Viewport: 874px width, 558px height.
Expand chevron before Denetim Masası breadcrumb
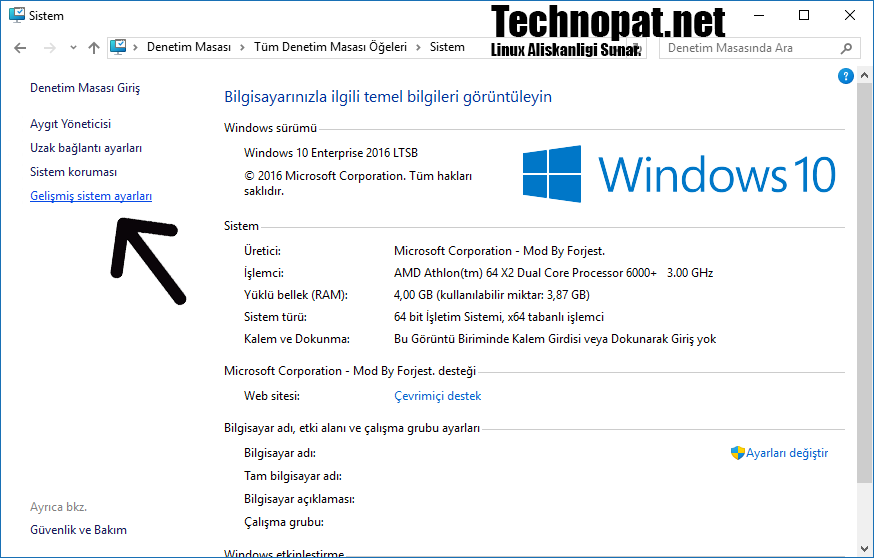pos(135,47)
